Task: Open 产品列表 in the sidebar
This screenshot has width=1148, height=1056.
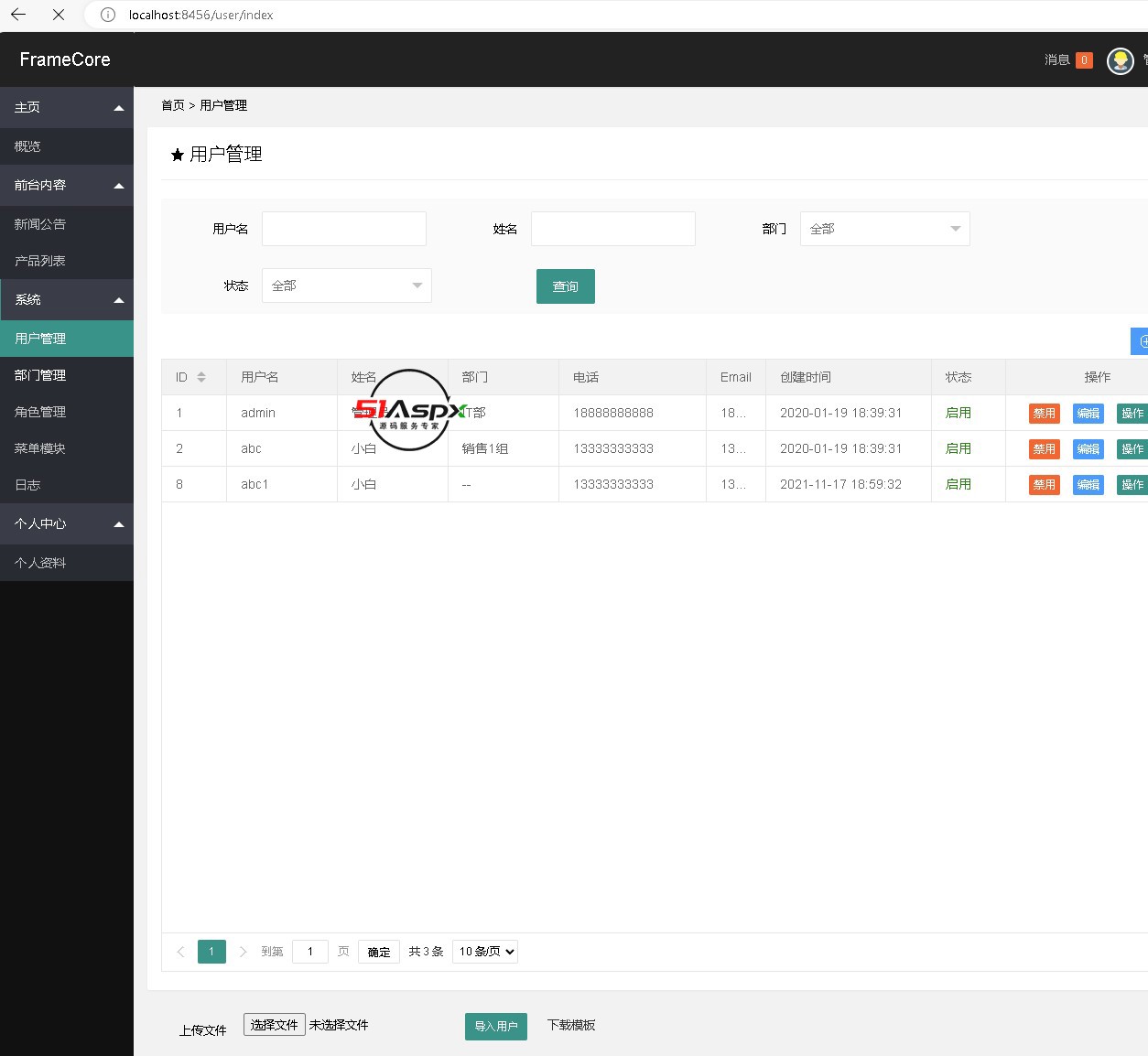Action: [x=67, y=261]
